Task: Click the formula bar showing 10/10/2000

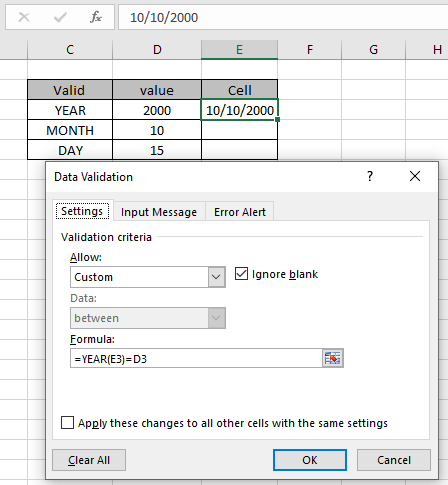Action: pyautogui.click(x=283, y=17)
